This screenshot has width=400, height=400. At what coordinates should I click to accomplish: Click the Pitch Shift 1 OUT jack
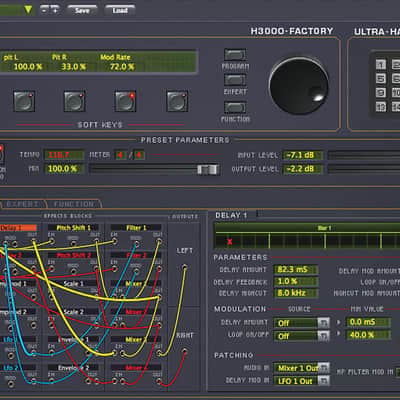pos(96,241)
